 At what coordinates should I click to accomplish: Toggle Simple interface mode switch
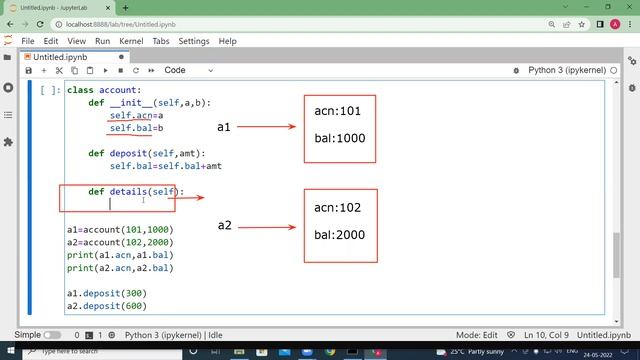point(52,335)
